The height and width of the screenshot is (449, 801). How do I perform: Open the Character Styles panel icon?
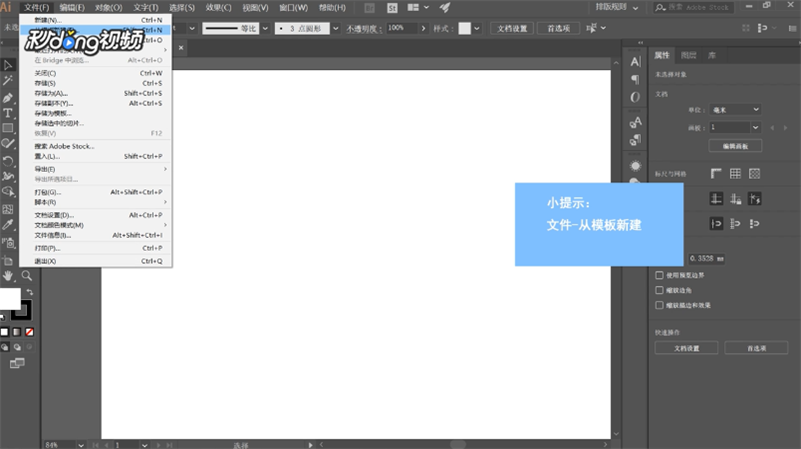(x=635, y=122)
